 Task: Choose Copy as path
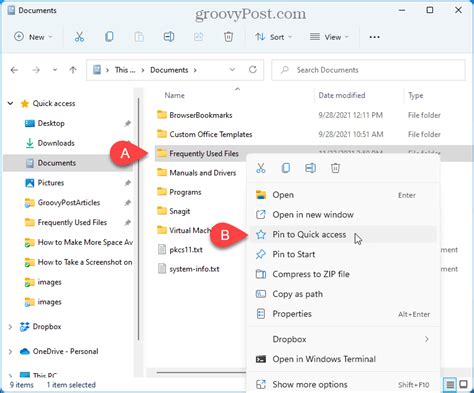(x=343, y=294)
